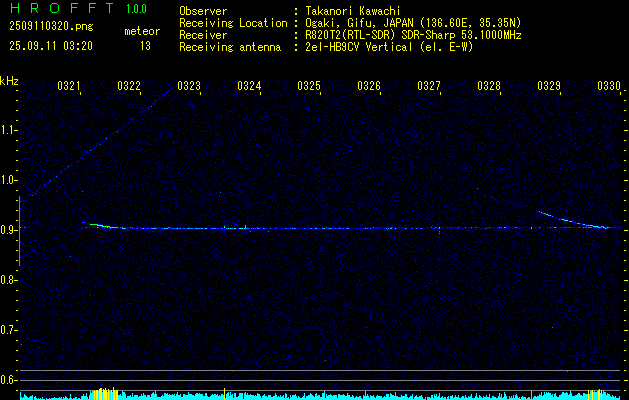Click the 1.0 kHz axis label

tap(9, 181)
